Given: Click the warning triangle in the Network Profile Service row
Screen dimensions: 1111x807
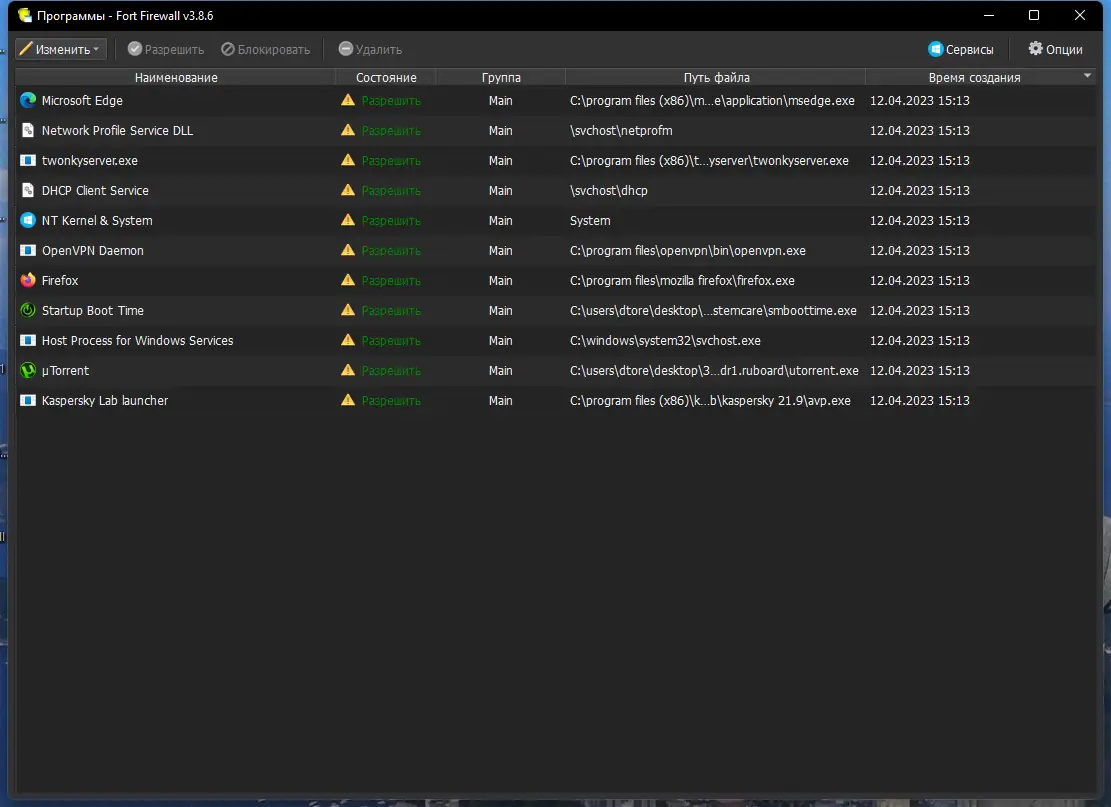Looking at the screenshot, I should pos(348,130).
